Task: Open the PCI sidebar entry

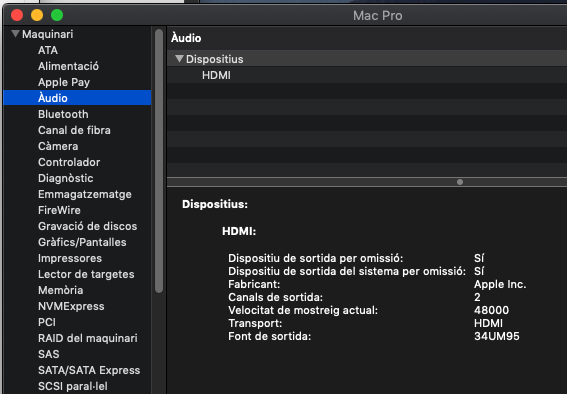Action: 47,322
